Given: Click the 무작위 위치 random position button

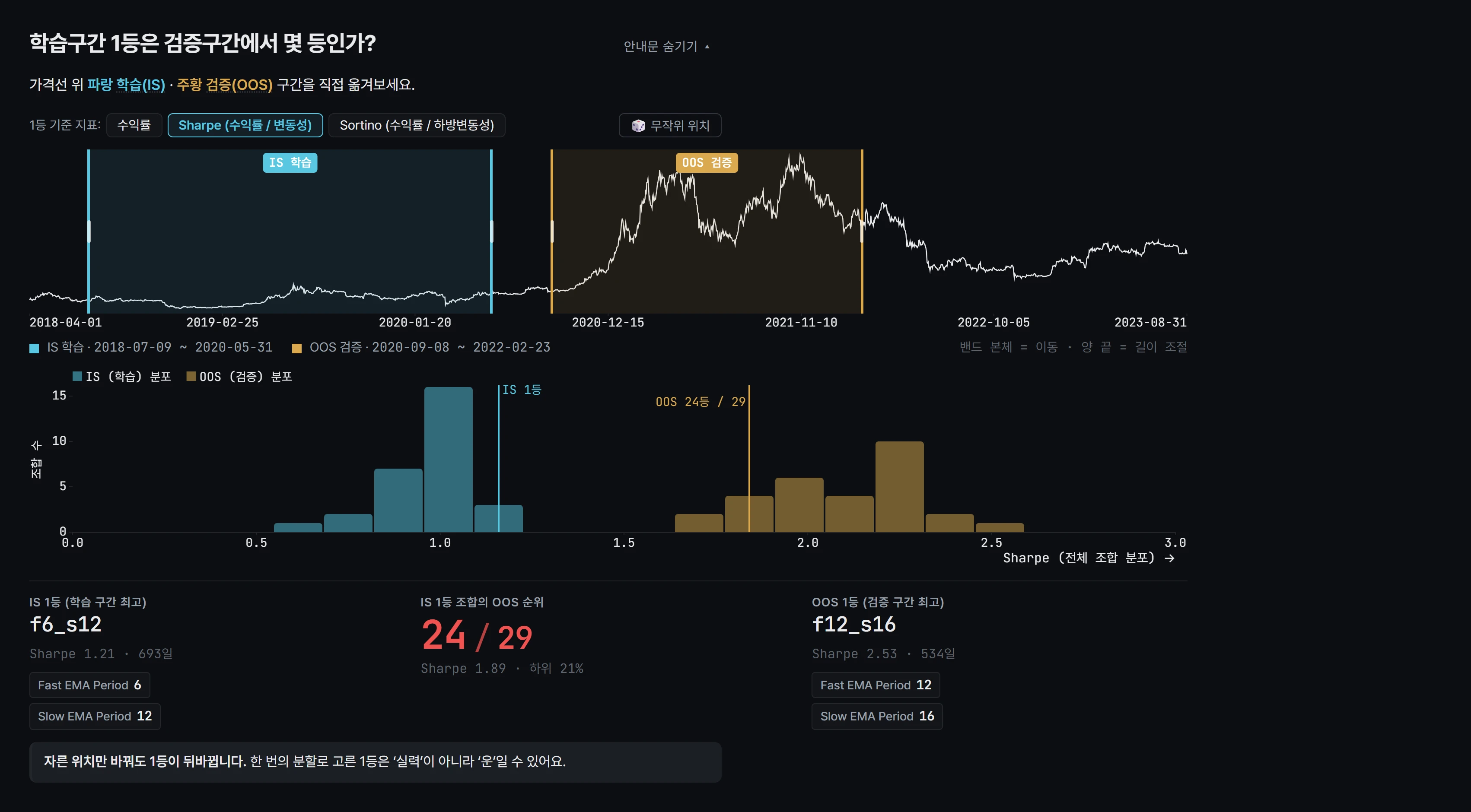Looking at the screenshot, I should click(670, 126).
